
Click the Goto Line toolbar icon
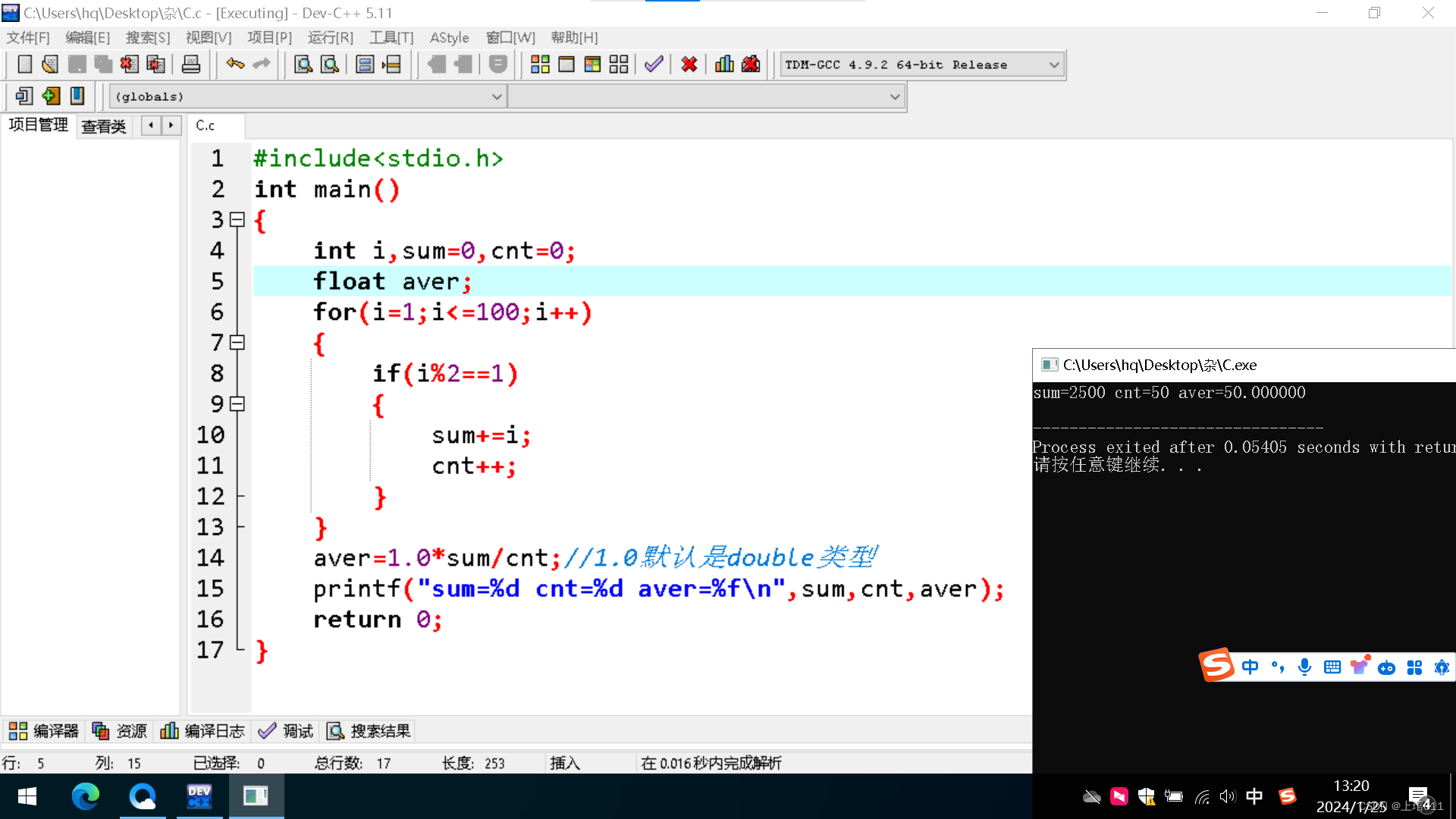[391, 64]
